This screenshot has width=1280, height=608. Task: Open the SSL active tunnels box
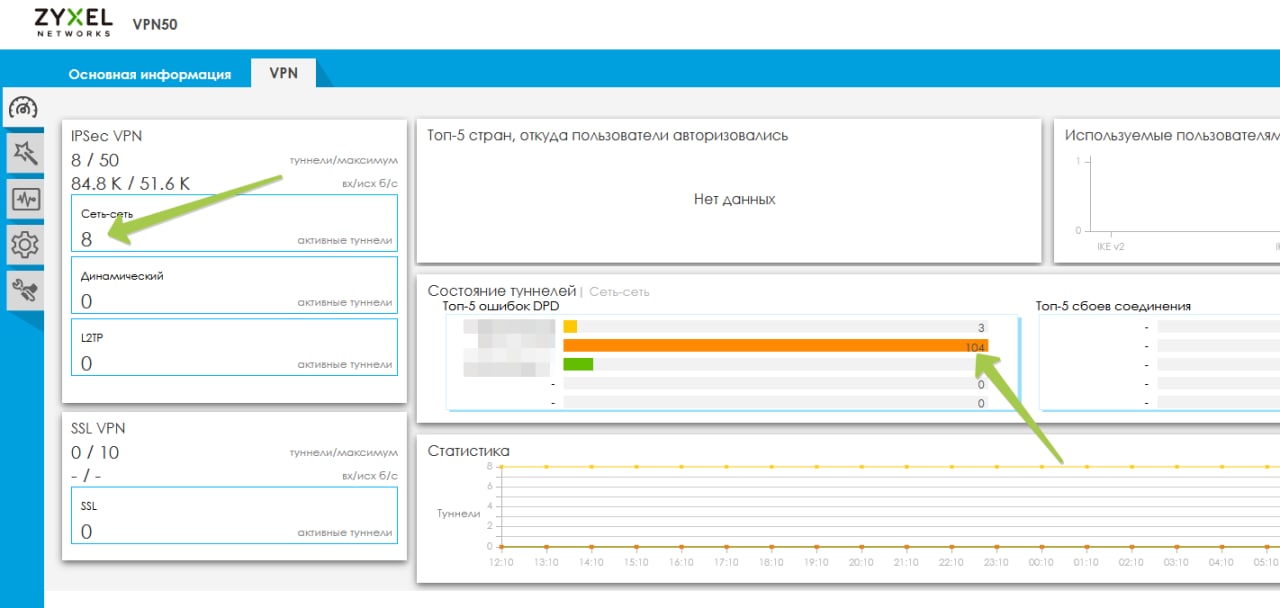234,515
